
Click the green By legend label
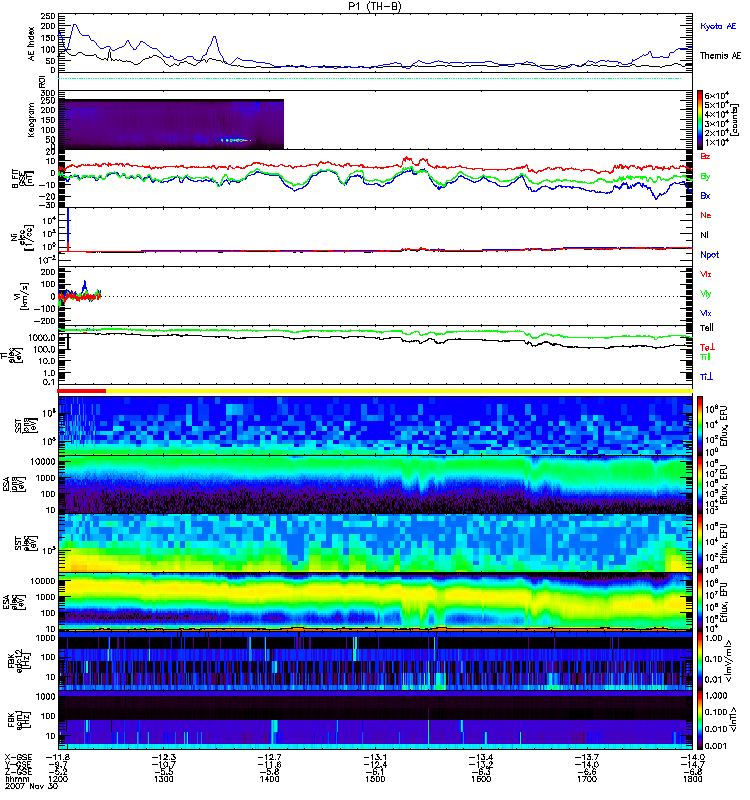(705, 176)
